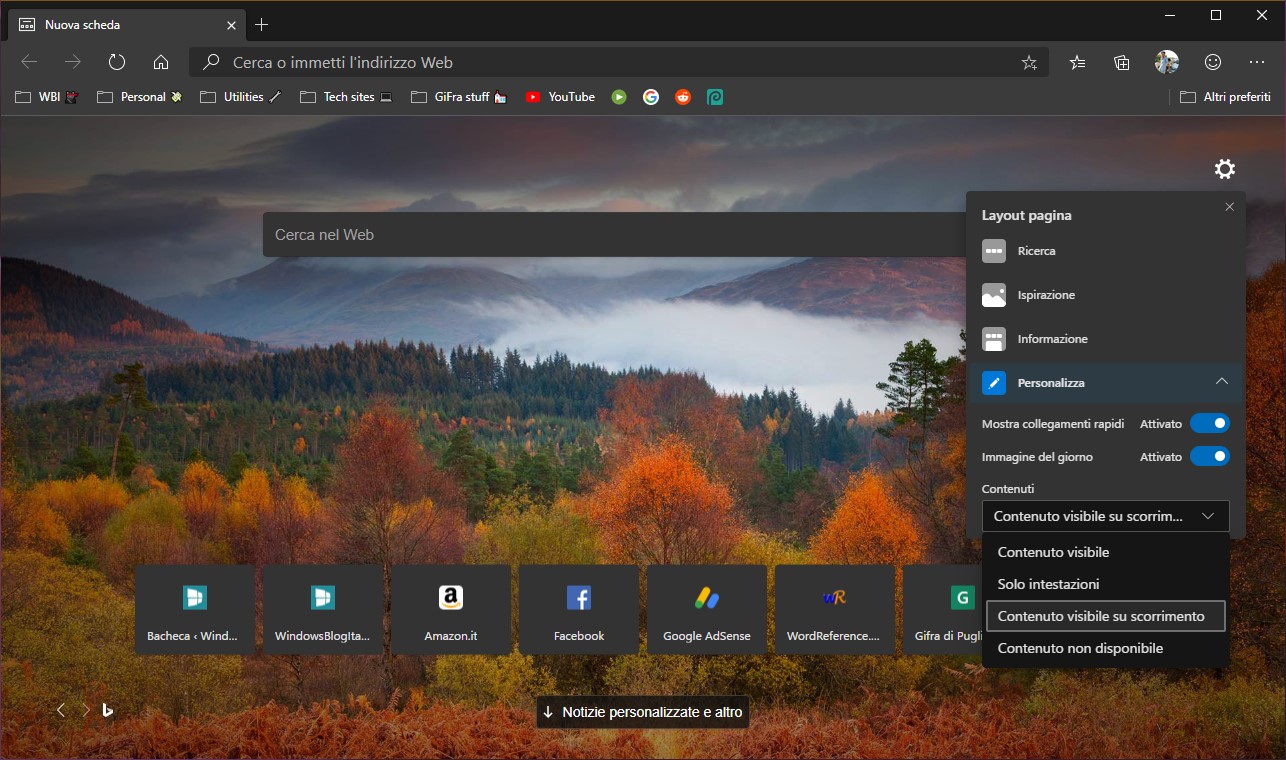
Task: Open the Reddit bookmark icon
Action: [x=683, y=97]
